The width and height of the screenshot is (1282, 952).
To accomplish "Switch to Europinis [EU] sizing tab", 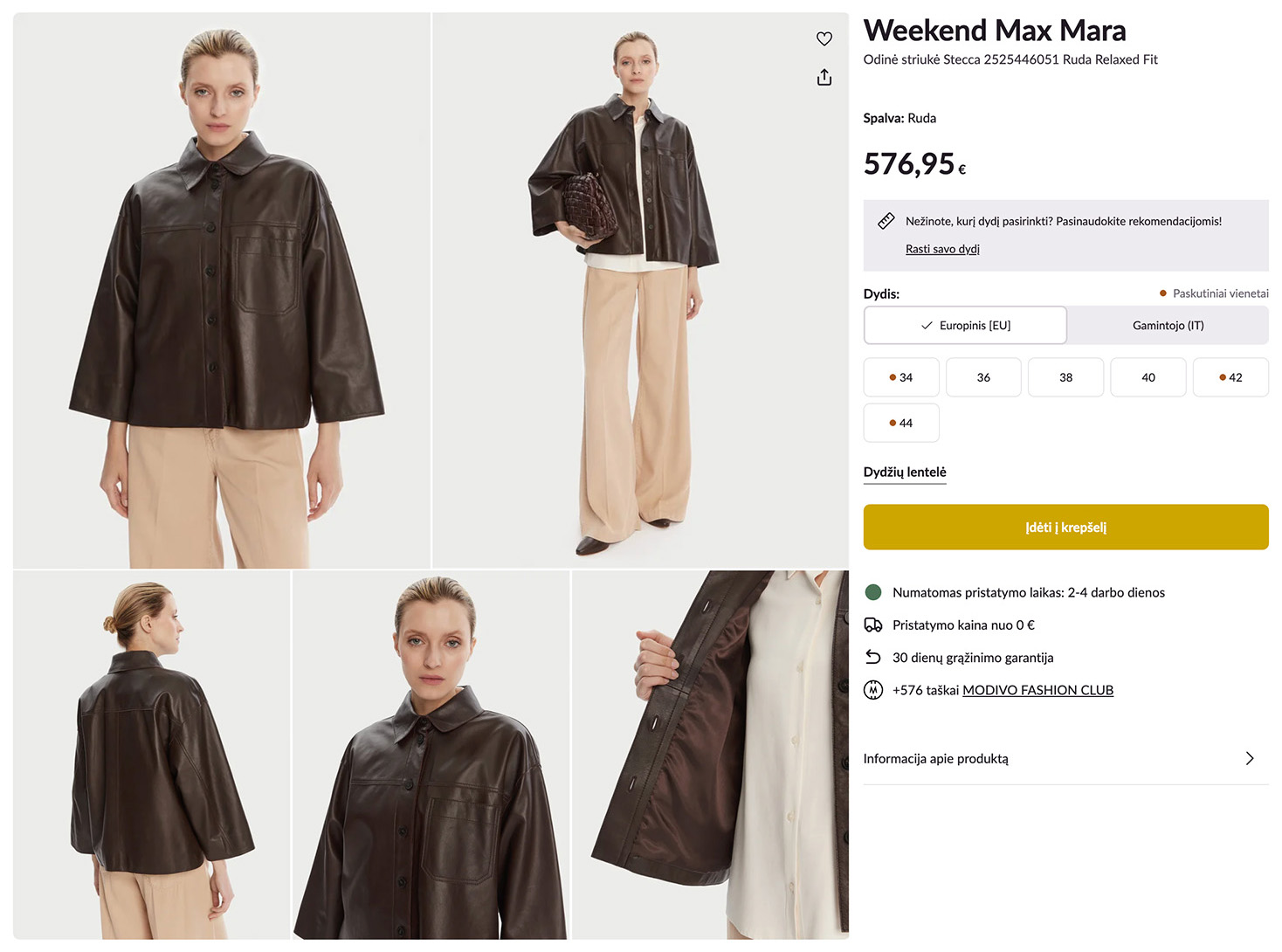I will (965, 325).
